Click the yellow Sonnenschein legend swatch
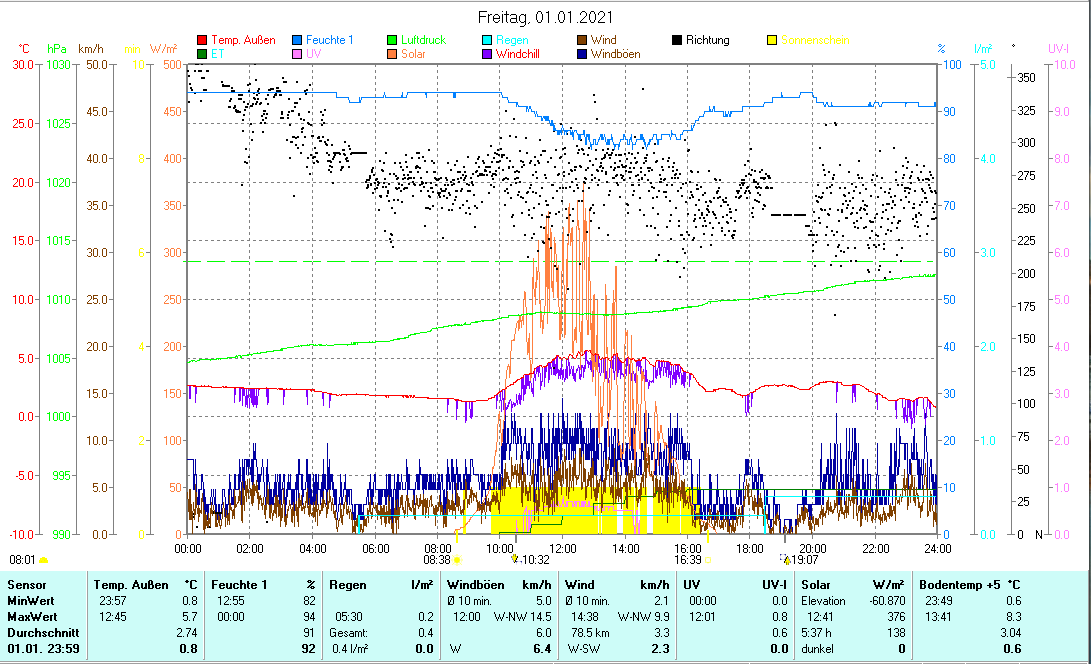 (772, 40)
